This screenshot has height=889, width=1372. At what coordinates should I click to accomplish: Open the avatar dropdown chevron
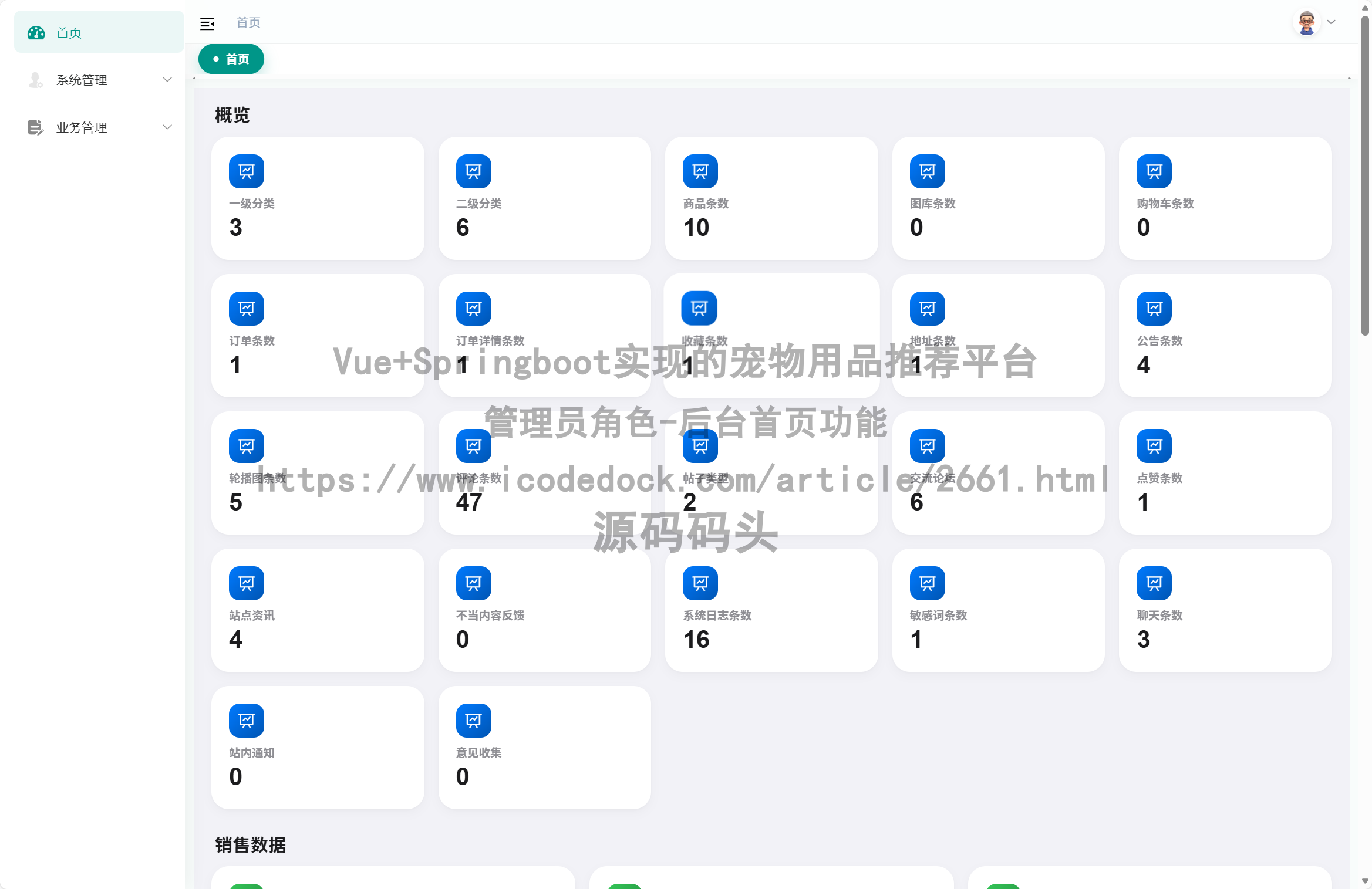pos(1330,22)
